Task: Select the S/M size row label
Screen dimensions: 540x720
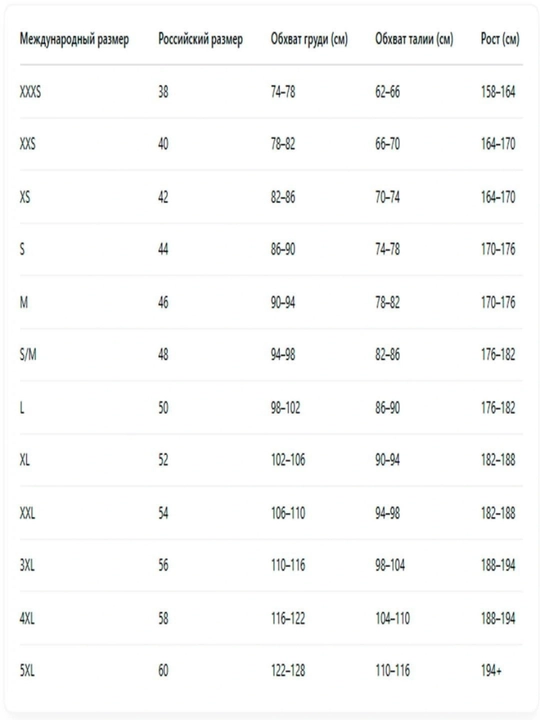Action: (28, 354)
